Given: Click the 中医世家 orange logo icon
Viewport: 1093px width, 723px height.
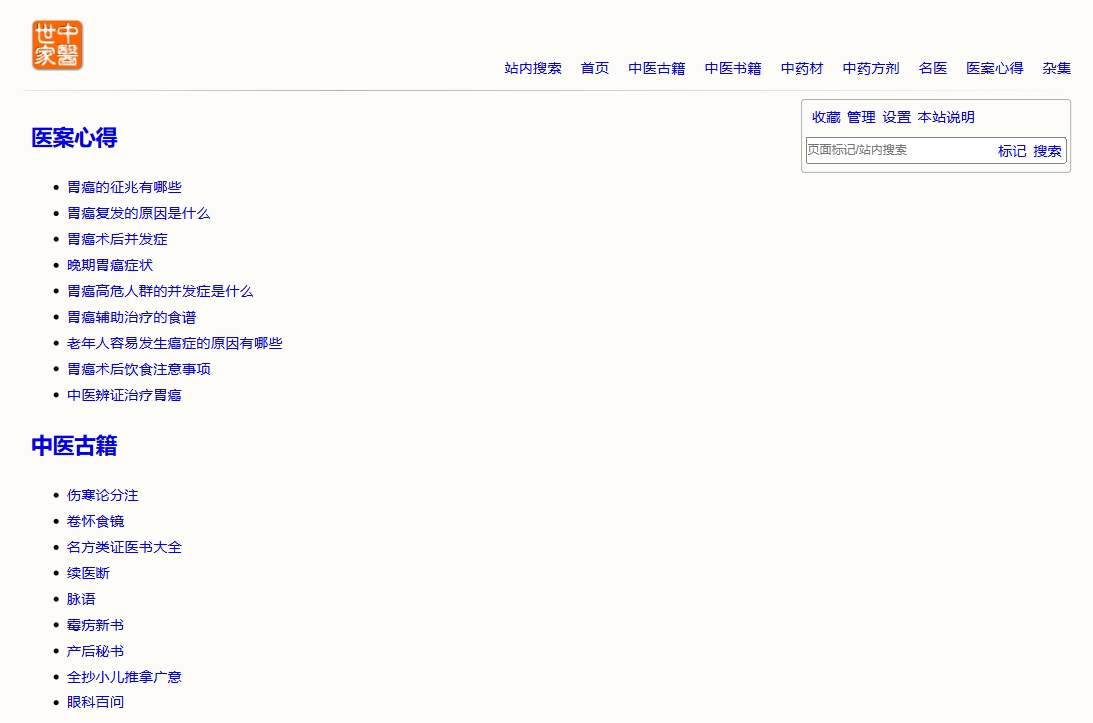Looking at the screenshot, I should point(57,45).
